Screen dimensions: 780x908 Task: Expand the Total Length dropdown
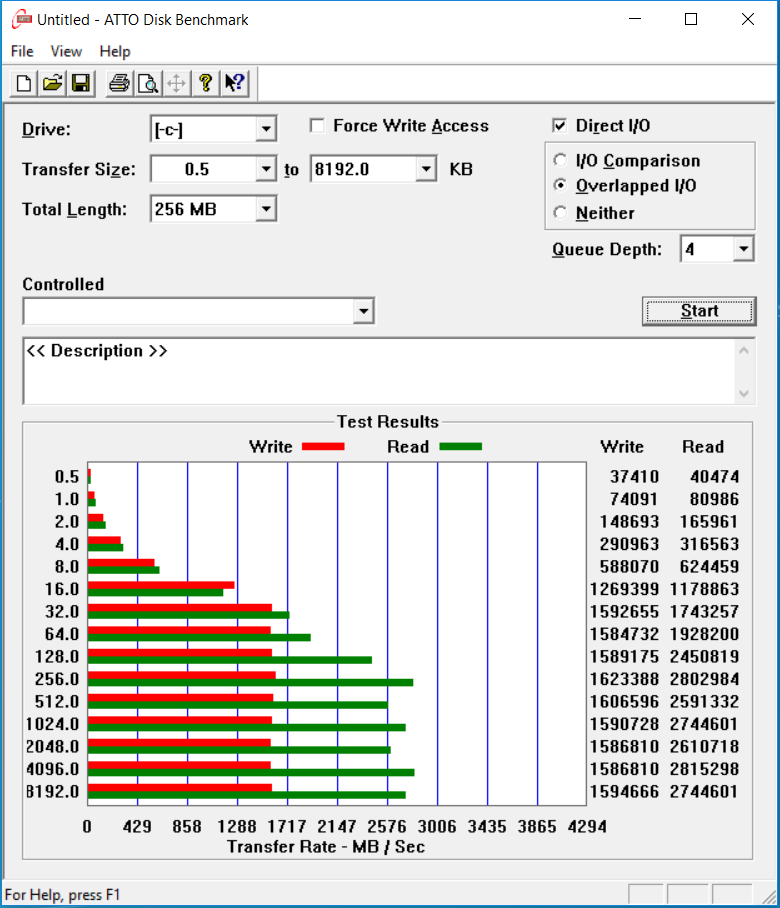(x=266, y=209)
